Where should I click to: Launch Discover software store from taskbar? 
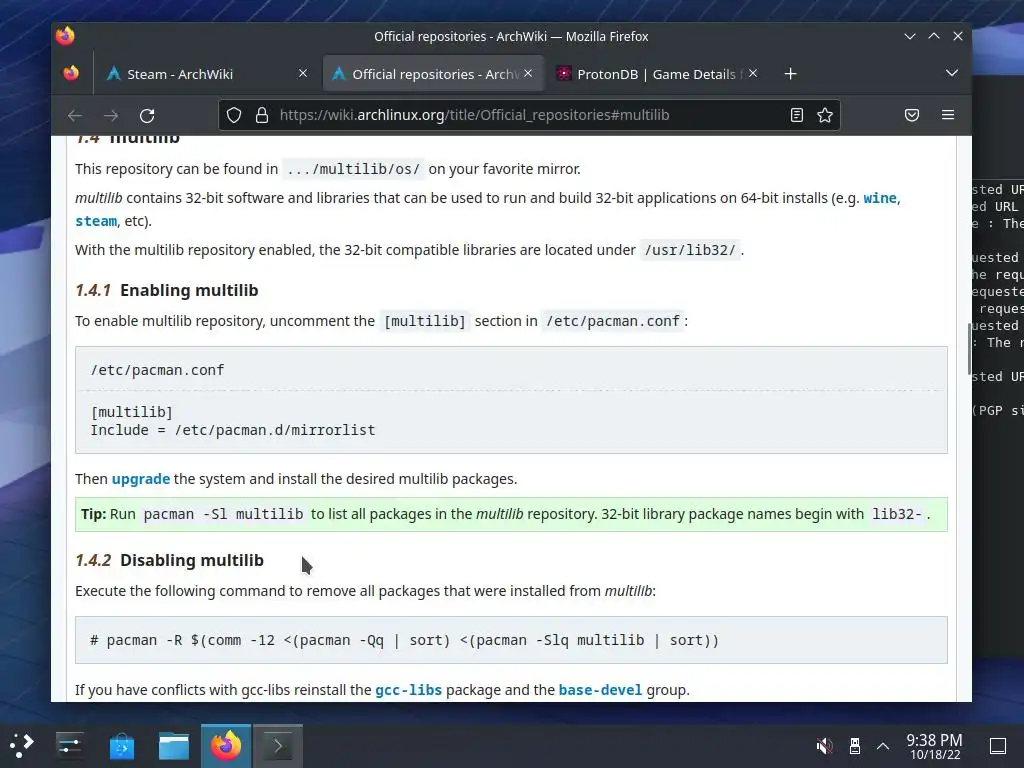click(121, 746)
